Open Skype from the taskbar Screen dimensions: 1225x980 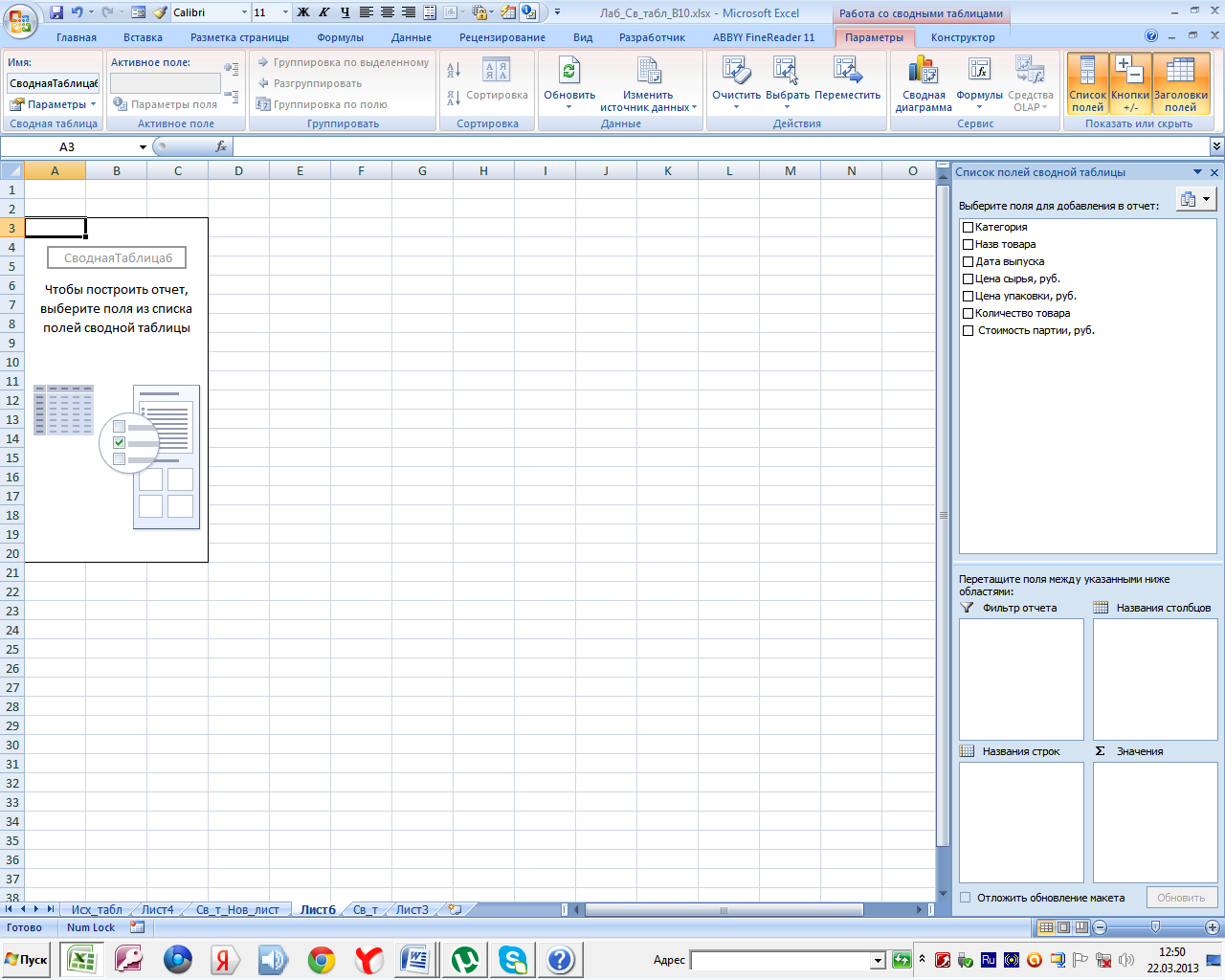tap(512, 960)
